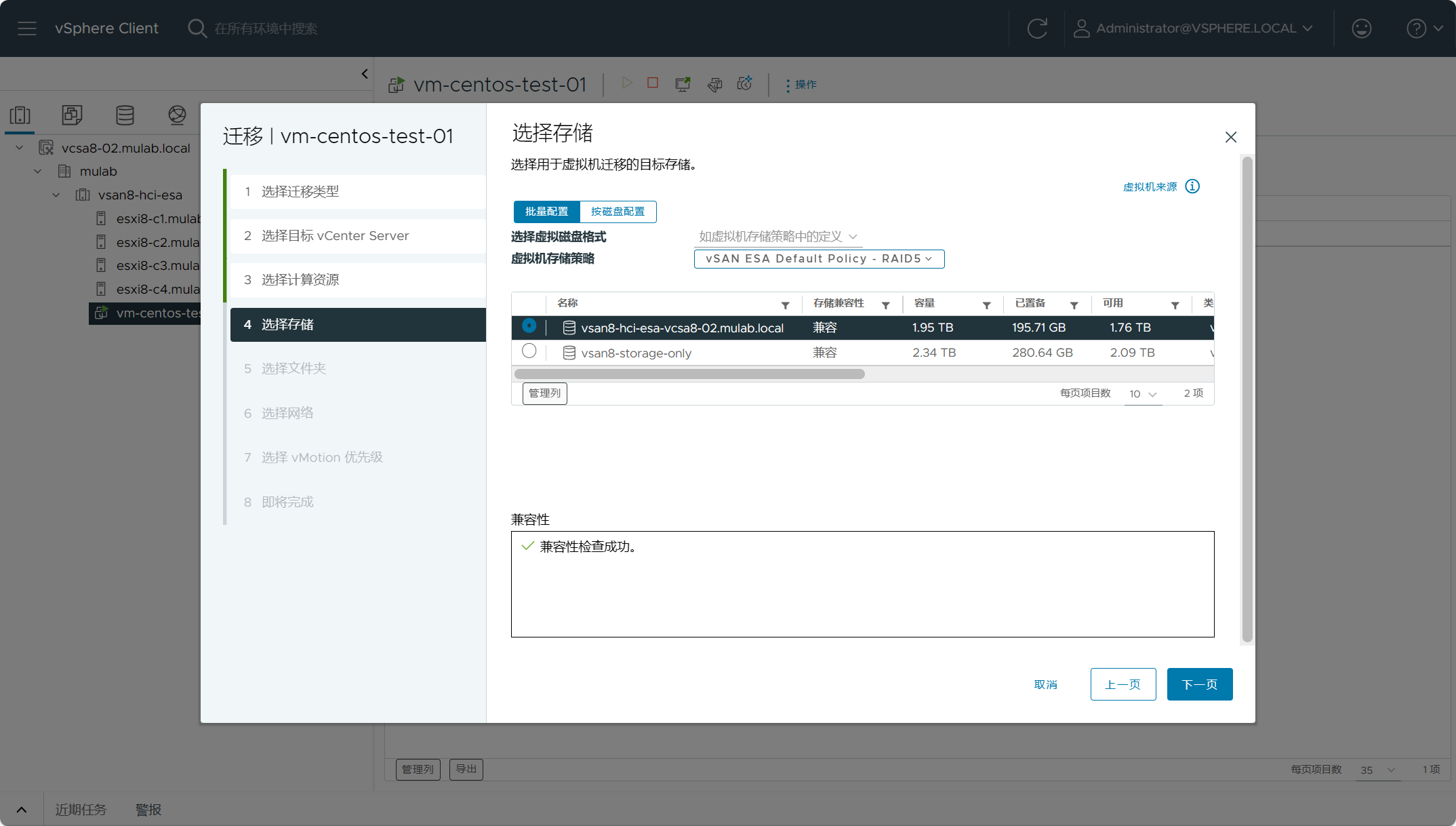This screenshot has height=826, width=1456.
Task: Filter the 可用 column
Action: (x=1175, y=305)
